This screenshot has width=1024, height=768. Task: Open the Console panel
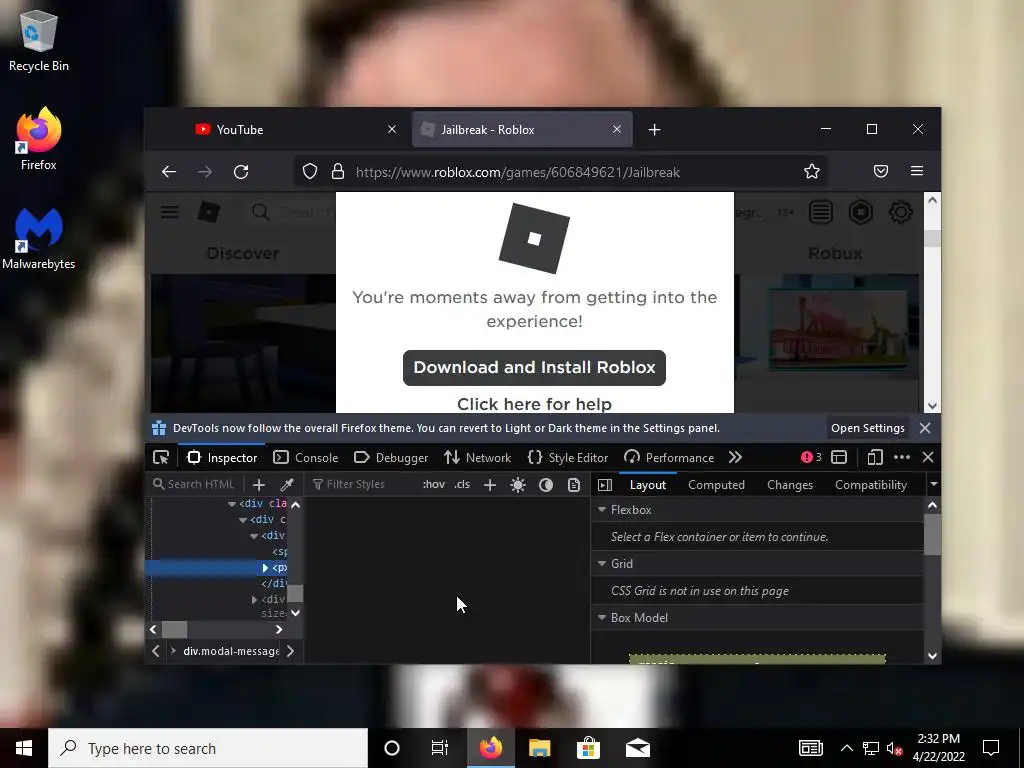pyautogui.click(x=306, y=457)
